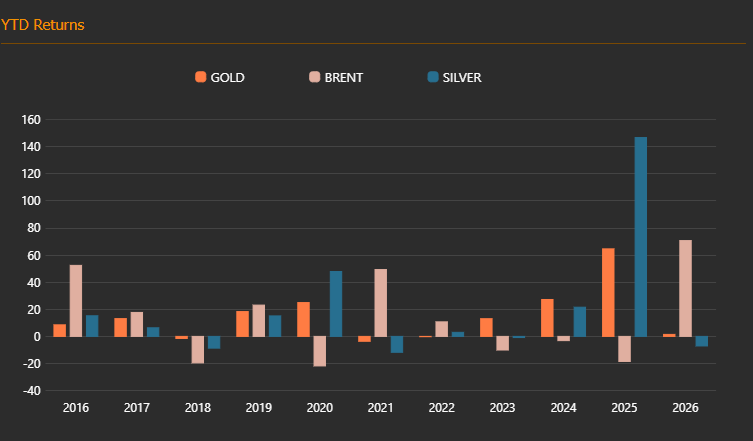The height and width of the screenshot is (441, 753).
Task: Click the 2023 x-axis label
Action: click(502, 408)
